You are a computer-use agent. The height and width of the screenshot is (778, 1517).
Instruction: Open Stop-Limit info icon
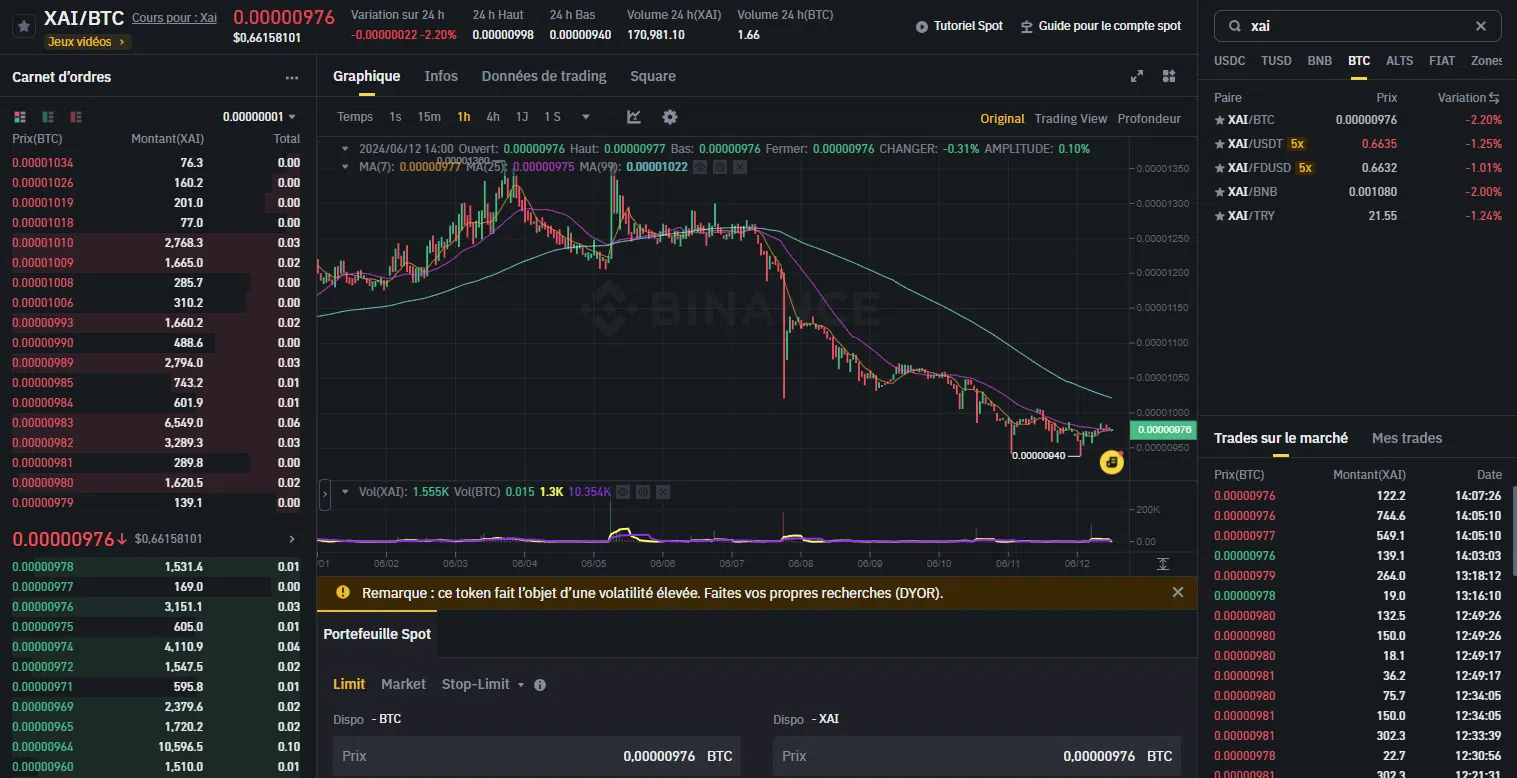coord(540,685)
